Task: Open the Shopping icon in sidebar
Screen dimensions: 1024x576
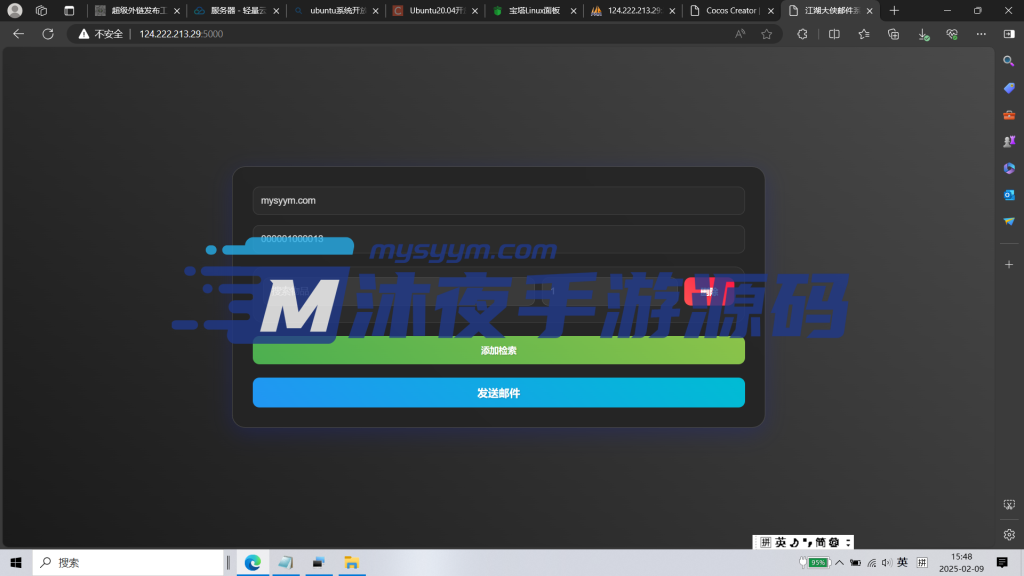Action: (1009, 87)
